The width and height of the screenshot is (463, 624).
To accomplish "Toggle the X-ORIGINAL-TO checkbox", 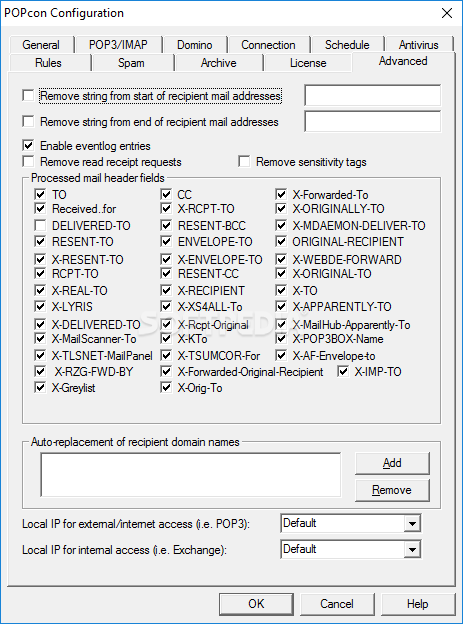I will [281, 273].
